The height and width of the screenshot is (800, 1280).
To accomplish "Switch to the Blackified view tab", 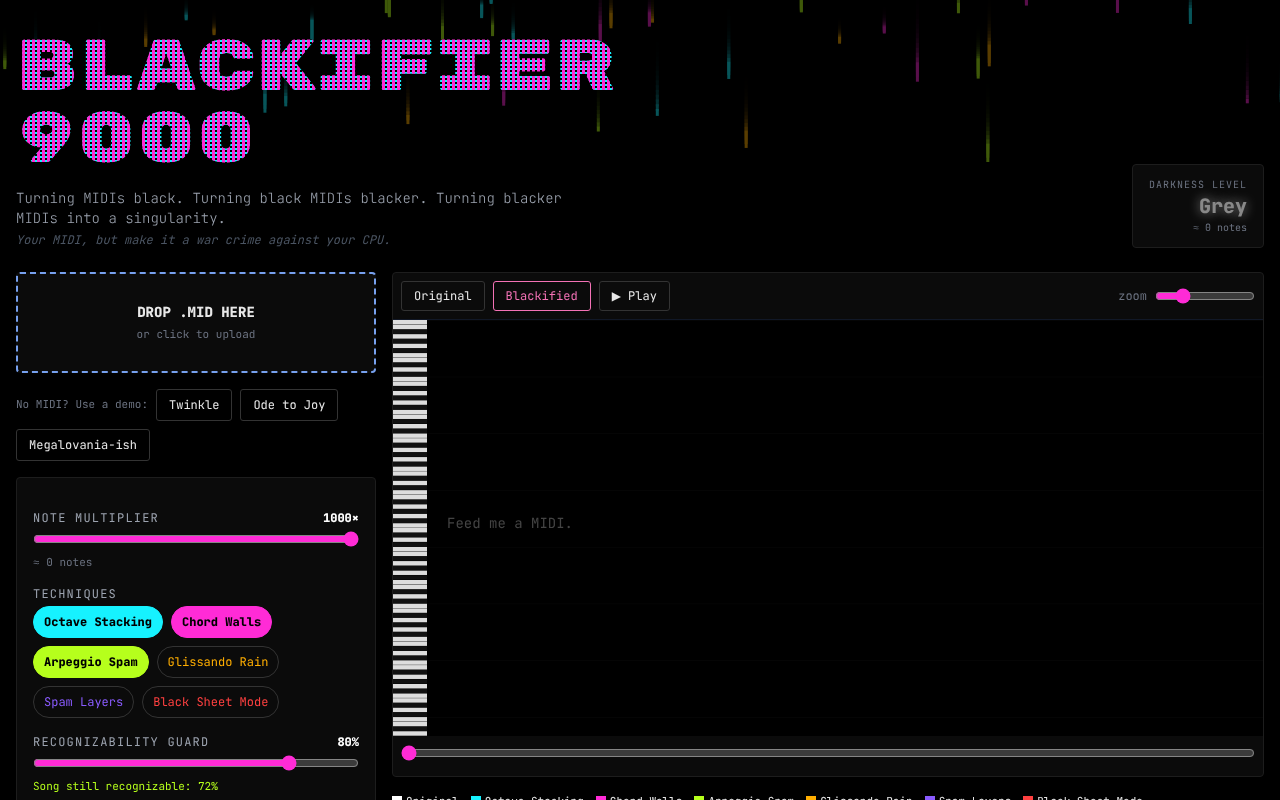I will tap(542, 296).
